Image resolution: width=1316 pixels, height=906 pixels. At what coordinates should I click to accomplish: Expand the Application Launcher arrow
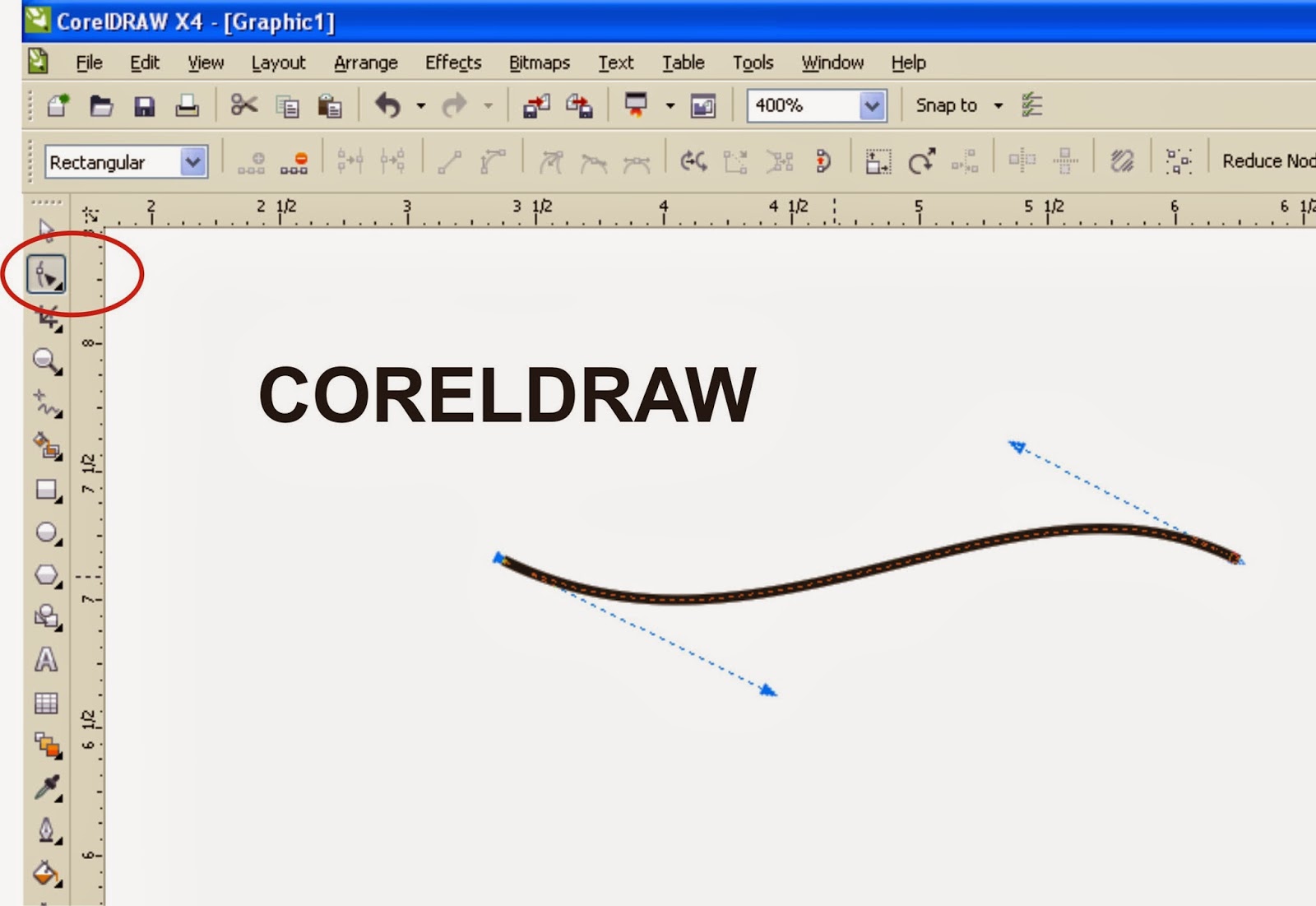click(670, 105)
